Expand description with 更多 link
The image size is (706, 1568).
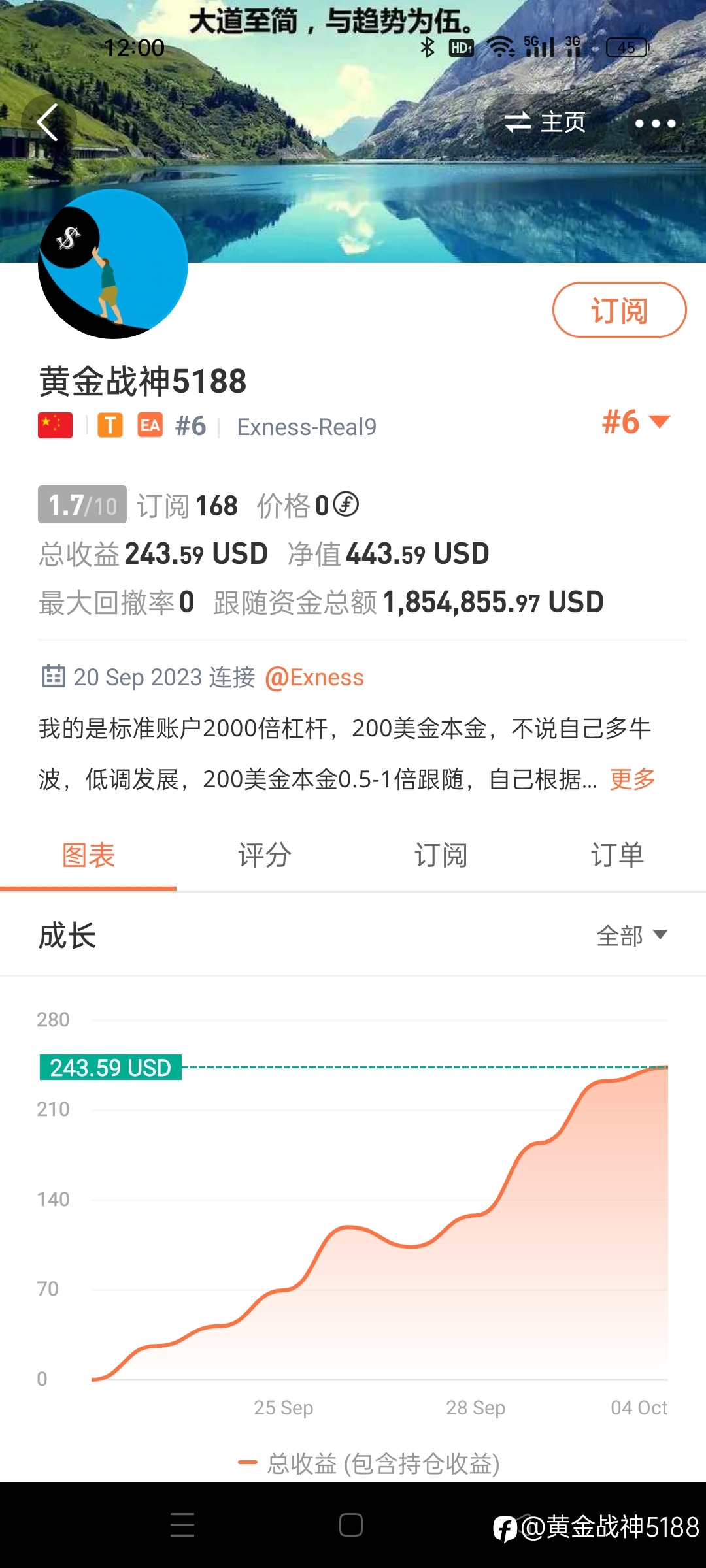(632, 779)
